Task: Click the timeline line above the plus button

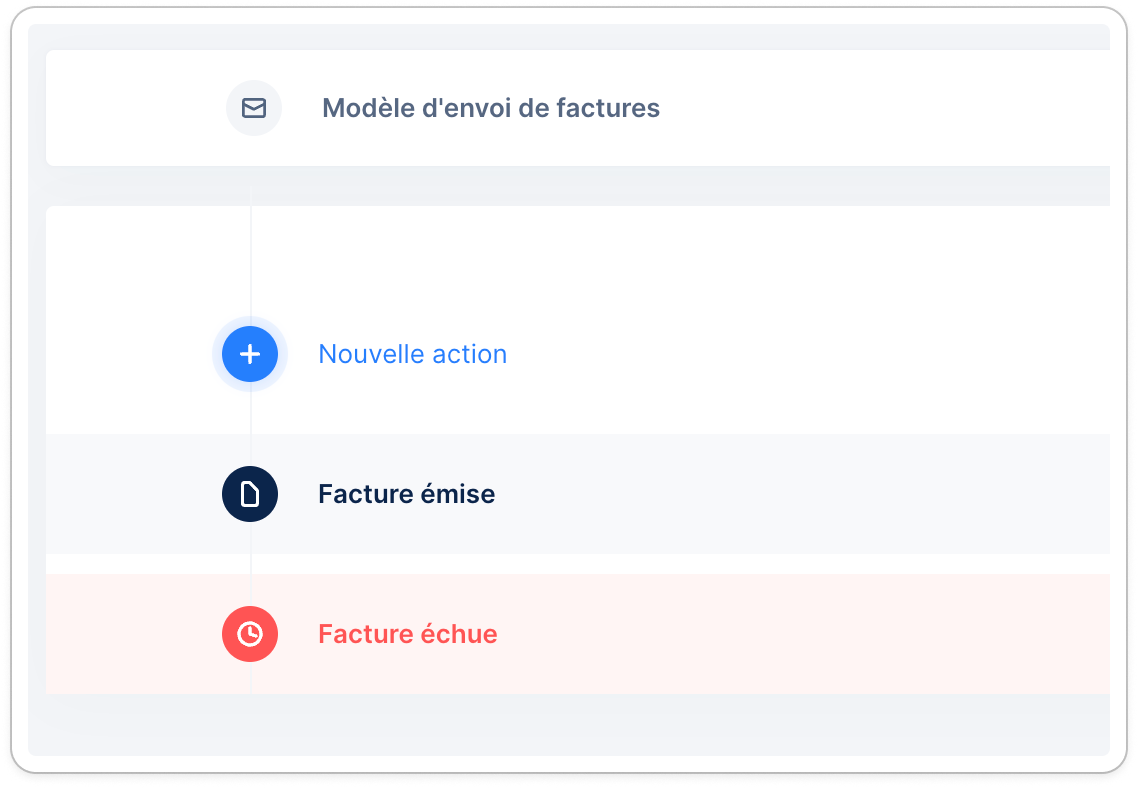Action: pos(251,261)
